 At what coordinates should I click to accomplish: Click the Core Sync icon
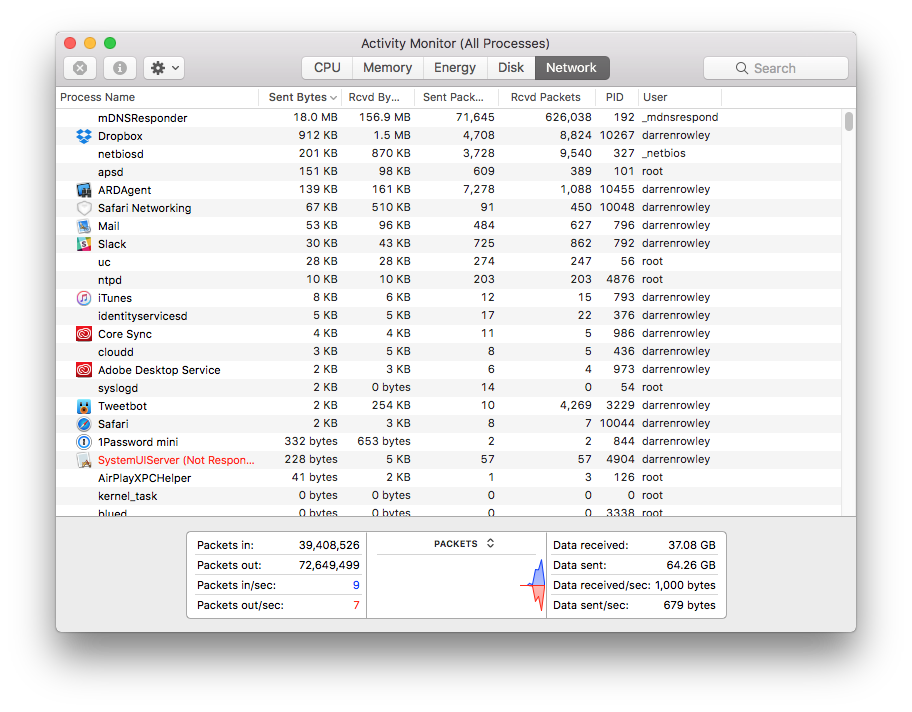84,334
